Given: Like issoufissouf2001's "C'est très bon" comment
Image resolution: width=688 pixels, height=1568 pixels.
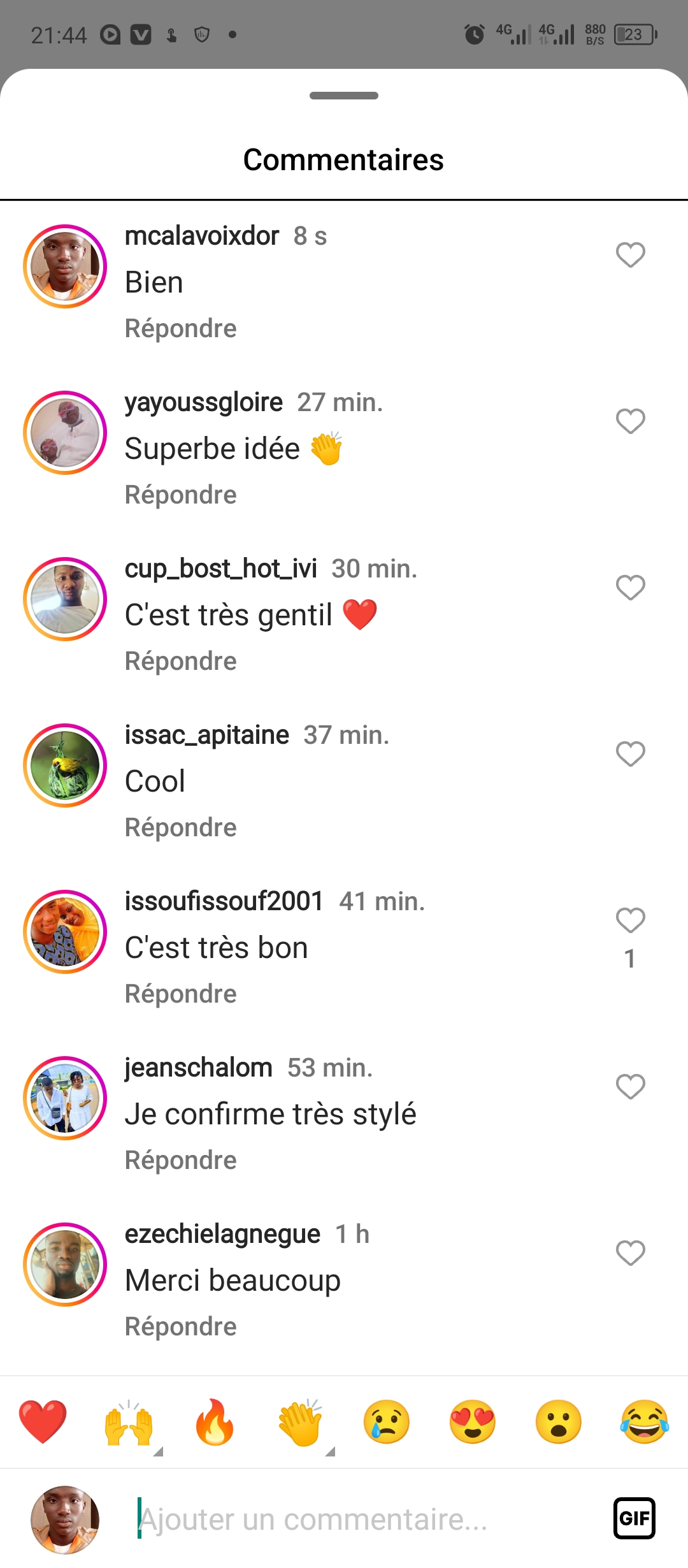Looking at the screenshot, I should coord(631,920).
